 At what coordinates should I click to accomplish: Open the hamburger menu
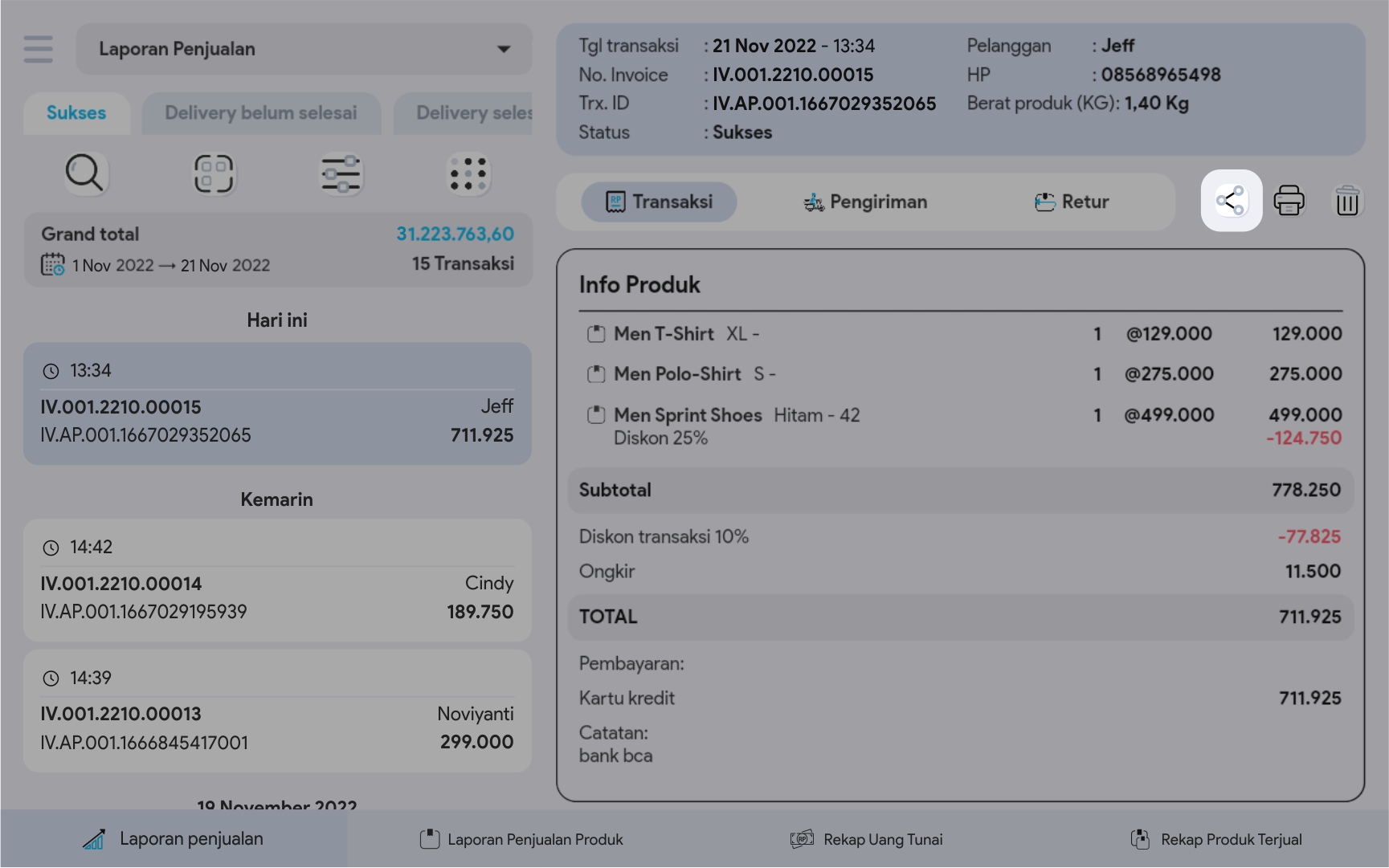tap(38, 49)
